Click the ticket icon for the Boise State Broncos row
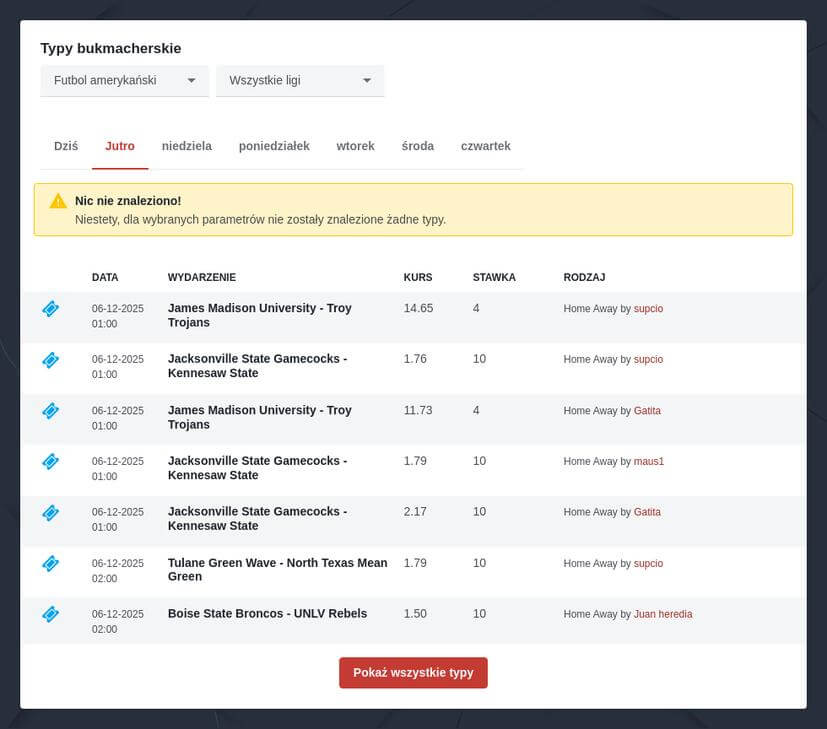The width and height of the screenshot is (827, 729). pyautogui.click(x=51, y=614)
